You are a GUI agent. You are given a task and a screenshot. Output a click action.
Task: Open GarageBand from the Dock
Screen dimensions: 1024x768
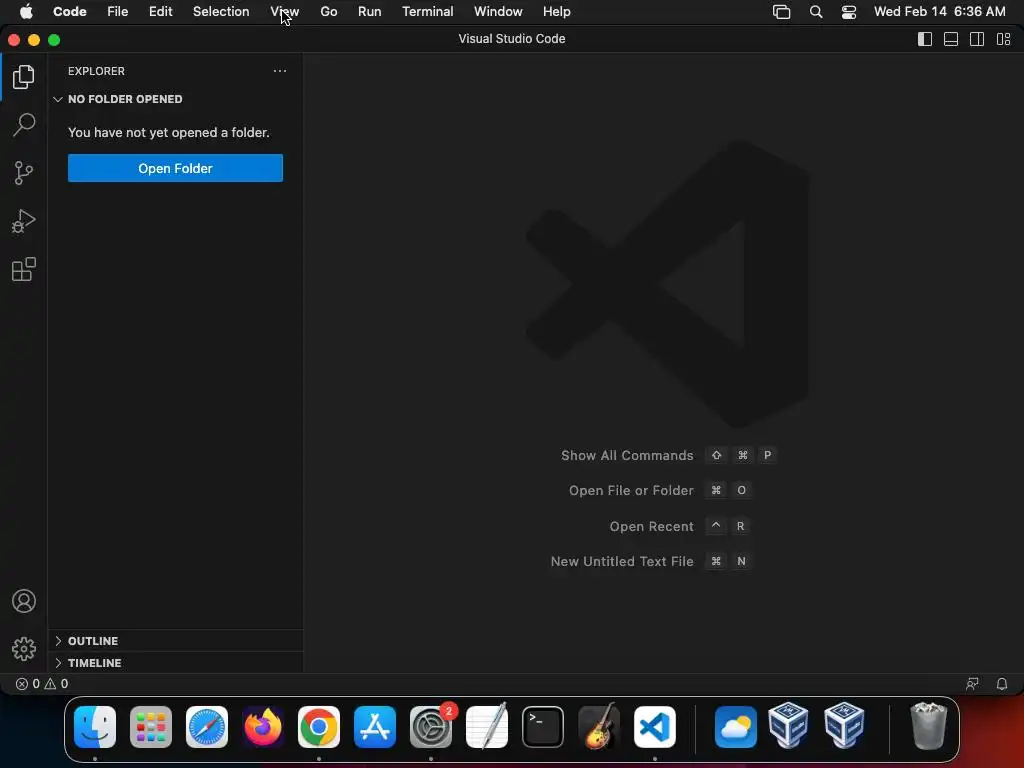599,727
